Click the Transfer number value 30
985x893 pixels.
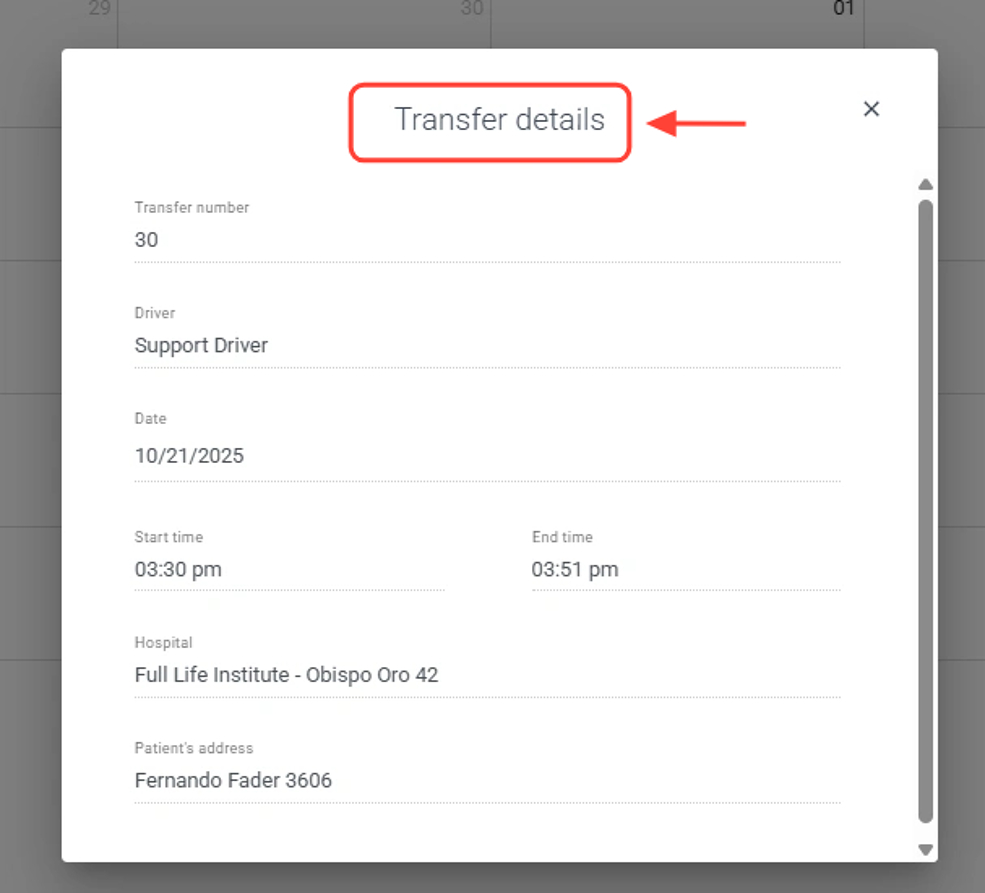pyautogui.click(x=147, y=240)
